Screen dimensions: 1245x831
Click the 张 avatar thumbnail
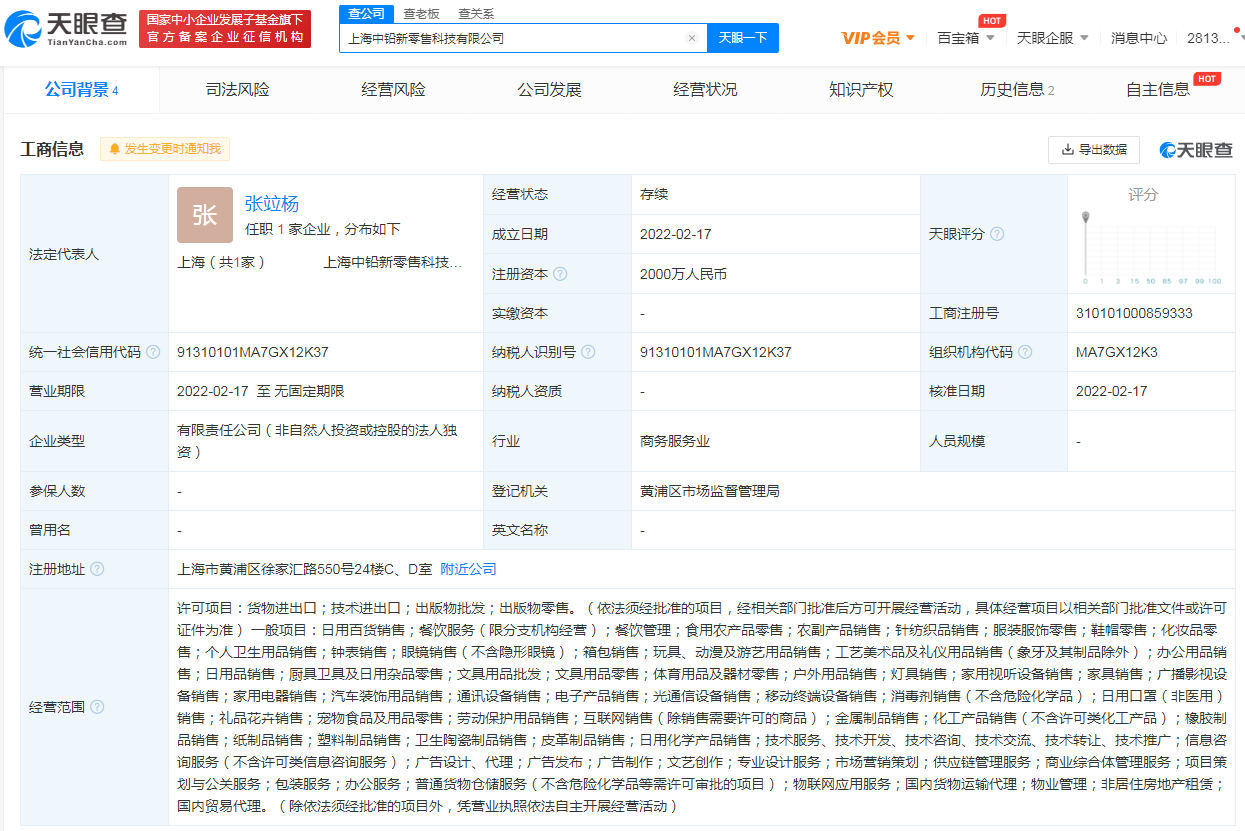[204, 214]
